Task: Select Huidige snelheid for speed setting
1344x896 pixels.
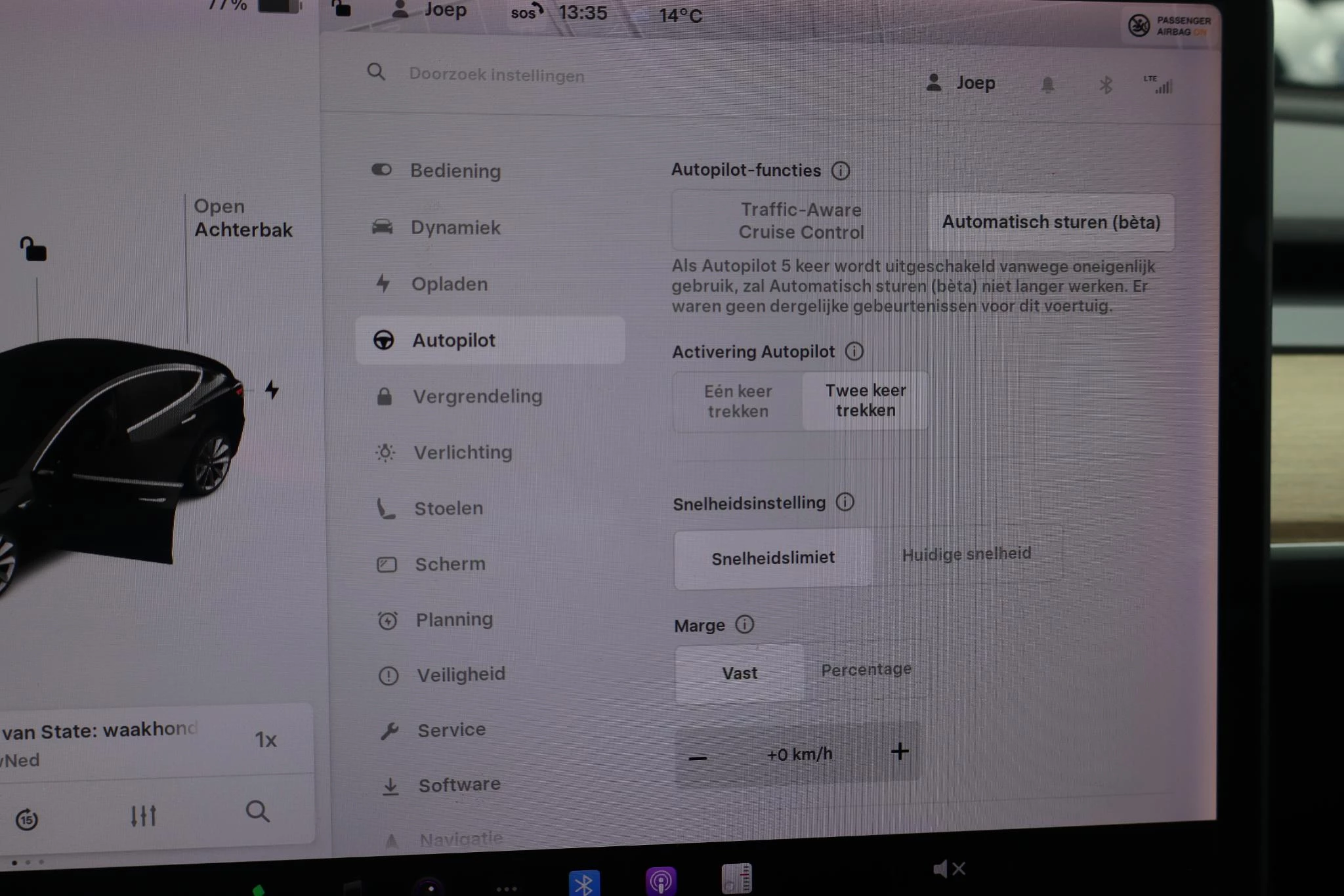Action: tap(967, 553)
